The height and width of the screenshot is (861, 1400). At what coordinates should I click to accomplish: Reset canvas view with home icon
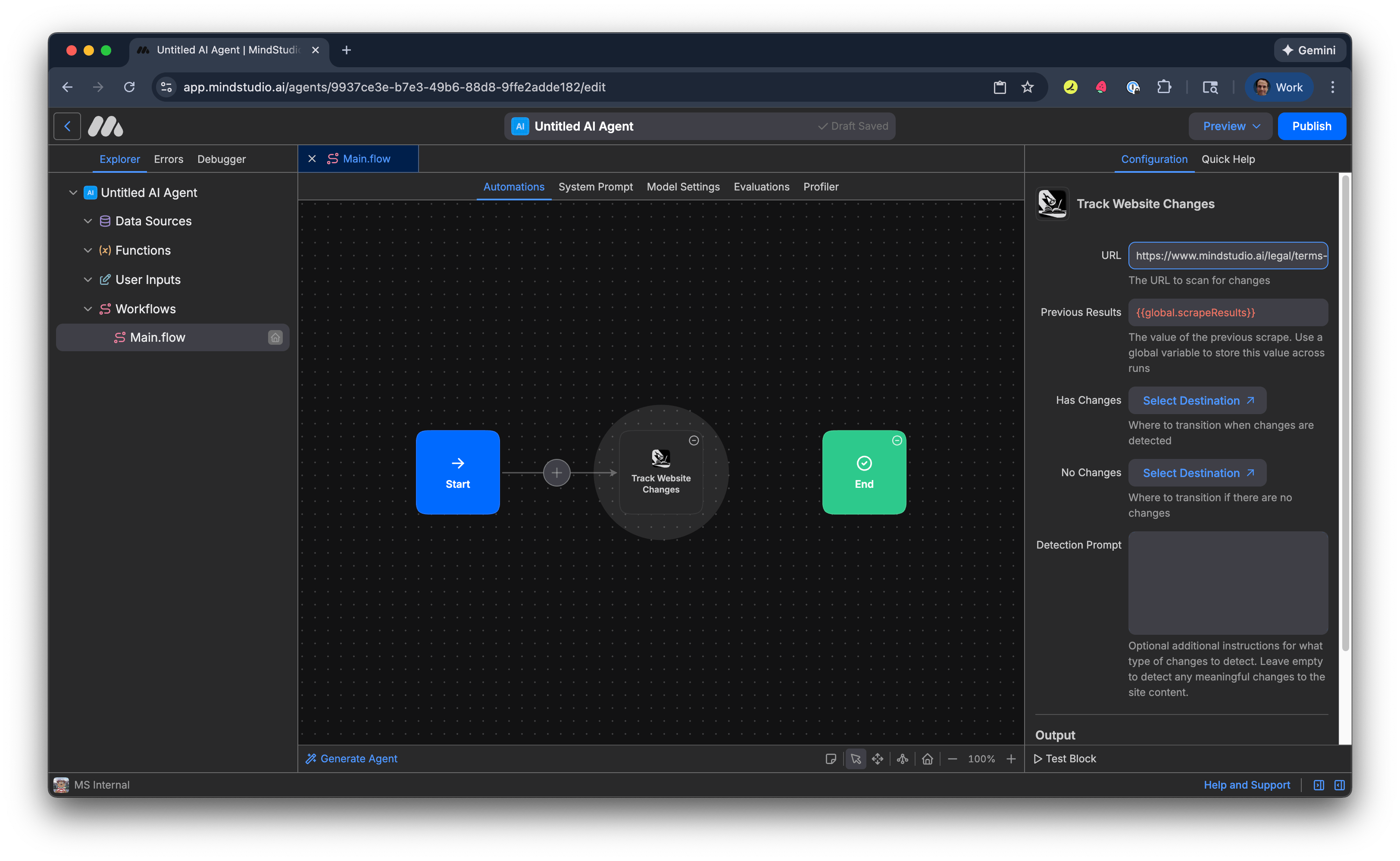pos(927,758)
